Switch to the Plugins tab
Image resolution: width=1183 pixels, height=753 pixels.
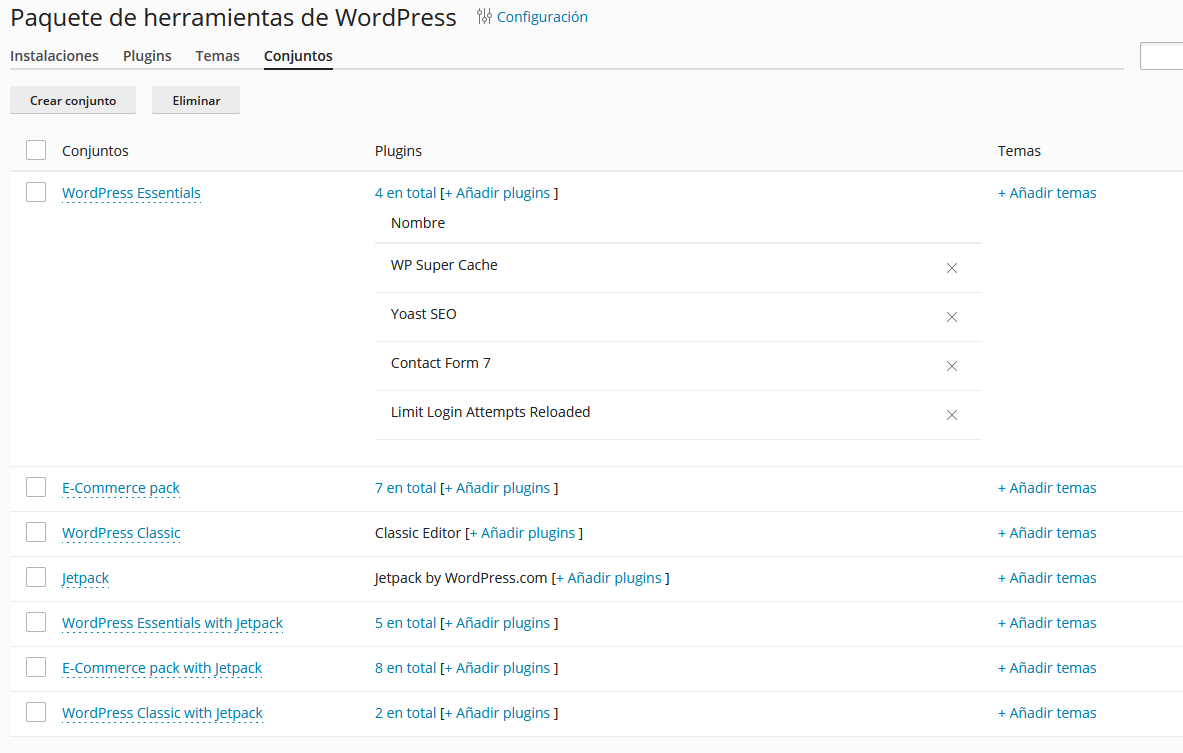tap(147, 56)
